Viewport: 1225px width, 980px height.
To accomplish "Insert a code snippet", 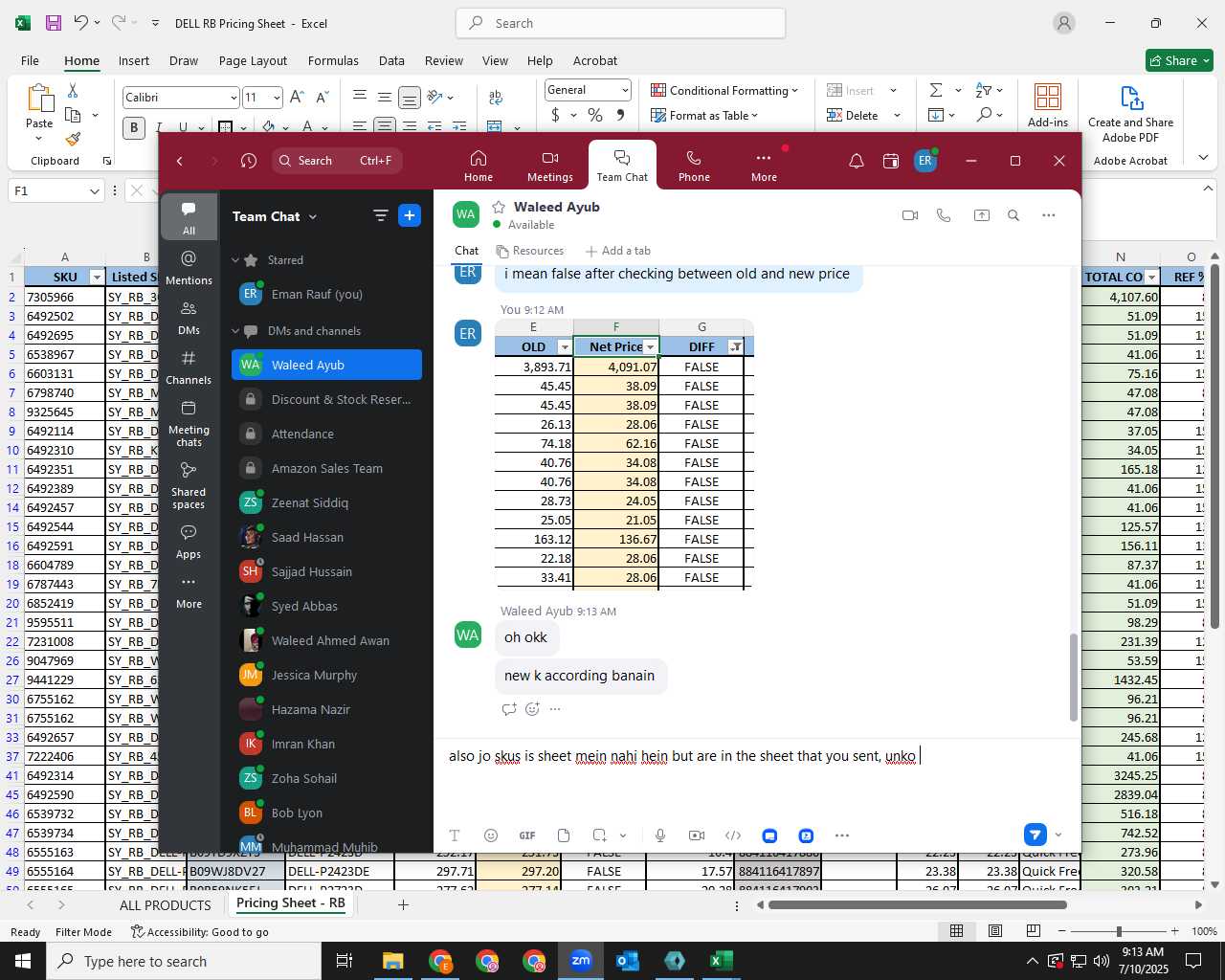I will 733,835.
